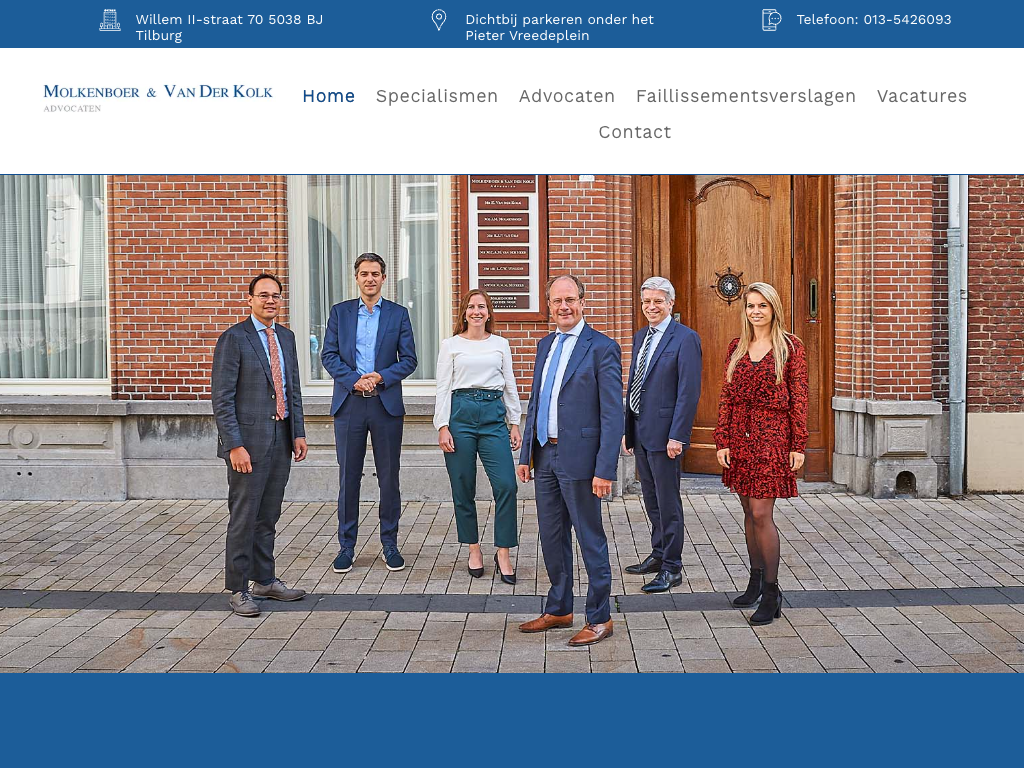Click the Willem II-straat 70 address text

click(229, 27)
